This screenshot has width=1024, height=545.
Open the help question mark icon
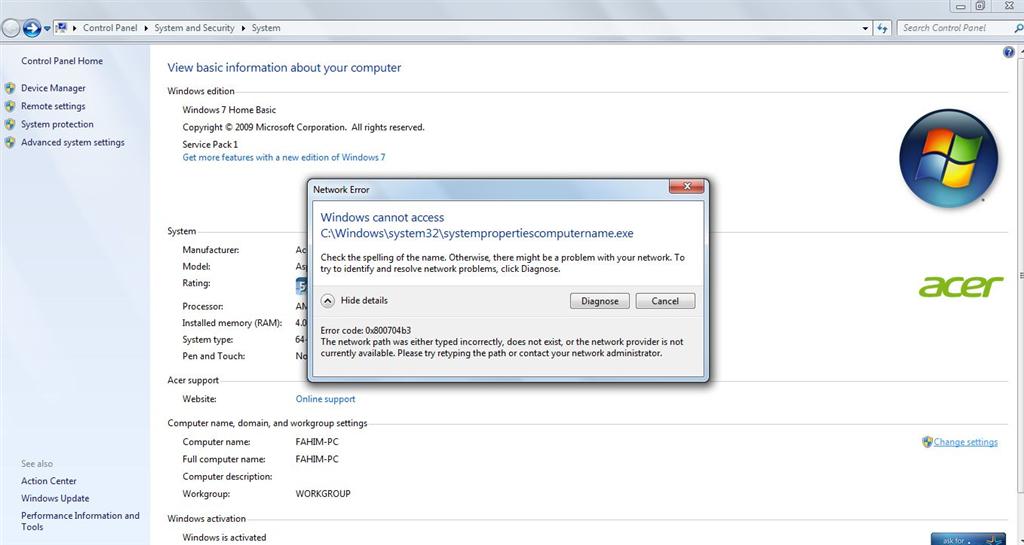tap(1008, 52)
